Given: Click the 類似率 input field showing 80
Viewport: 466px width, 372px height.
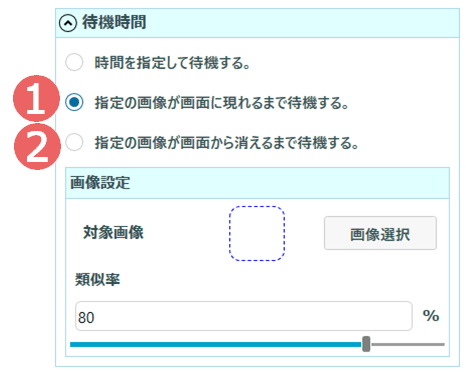Looking at the screenshot, I should (x=244, y=316).
